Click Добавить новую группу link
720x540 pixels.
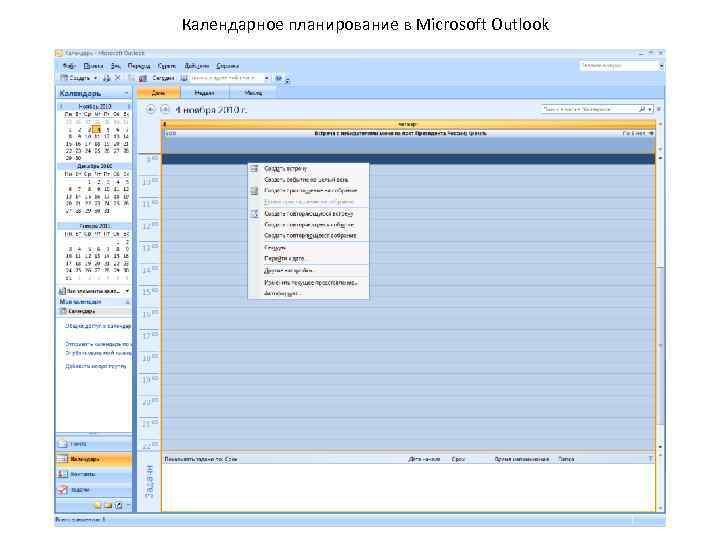click(x=96, y=366)
